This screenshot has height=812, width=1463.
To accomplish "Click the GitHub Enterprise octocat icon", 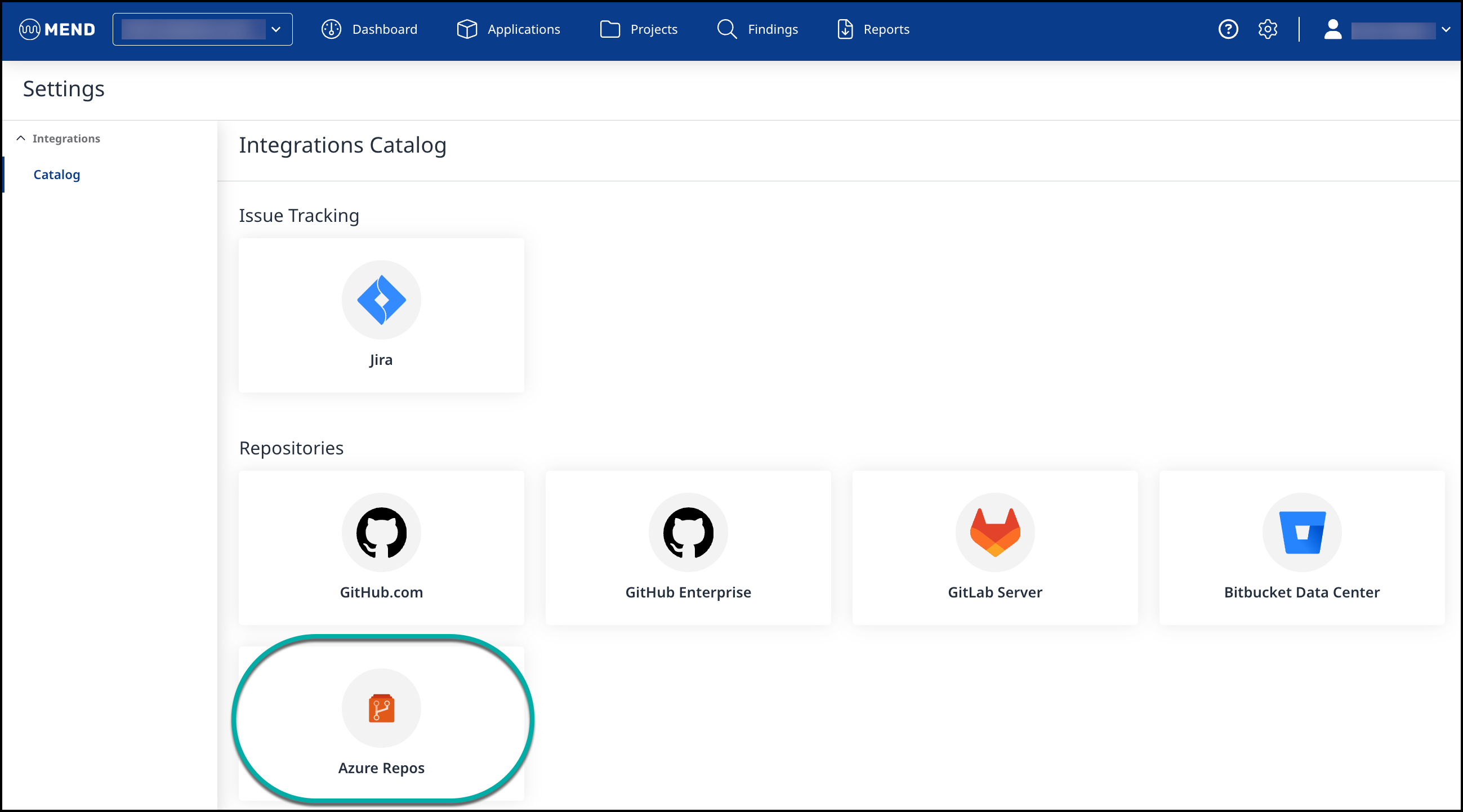I will click(x=688, y=533).
